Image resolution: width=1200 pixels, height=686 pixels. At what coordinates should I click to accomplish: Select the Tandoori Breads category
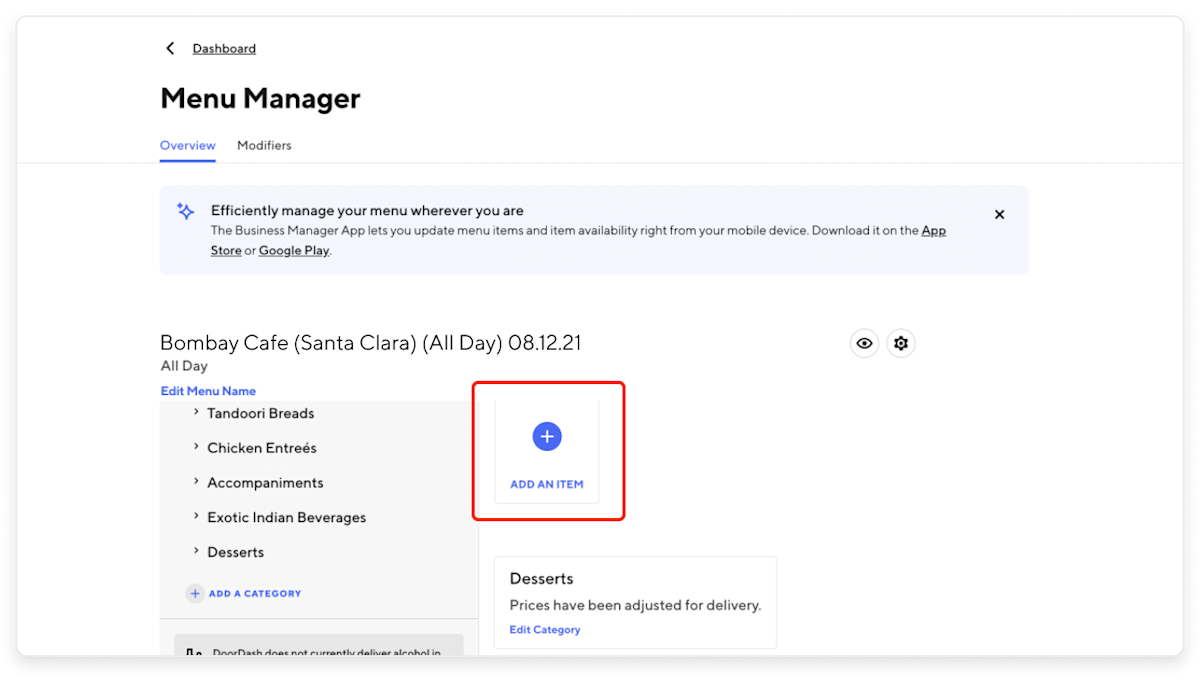point(260,413)
